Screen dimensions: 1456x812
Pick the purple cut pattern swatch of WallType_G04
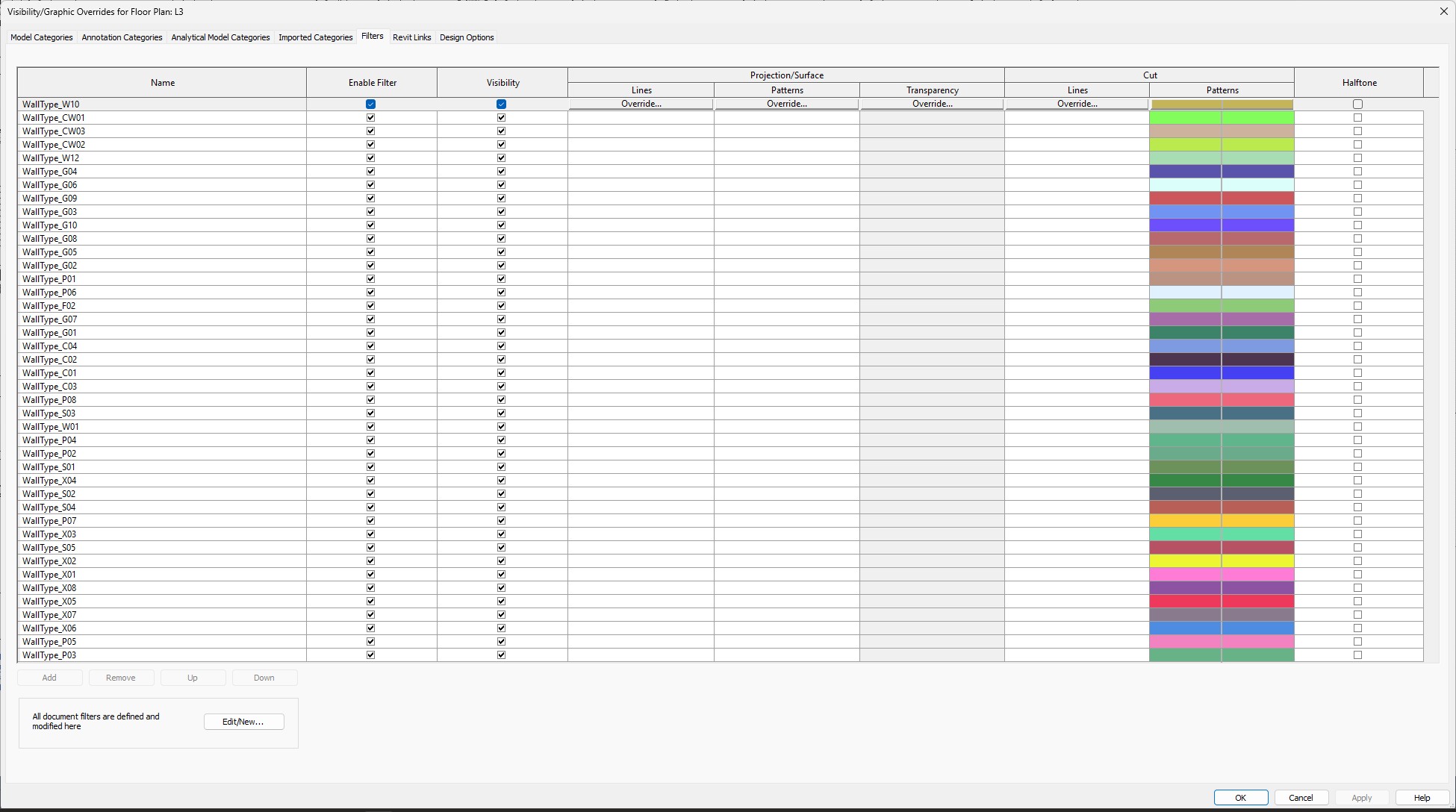[x=1222, y=172]
